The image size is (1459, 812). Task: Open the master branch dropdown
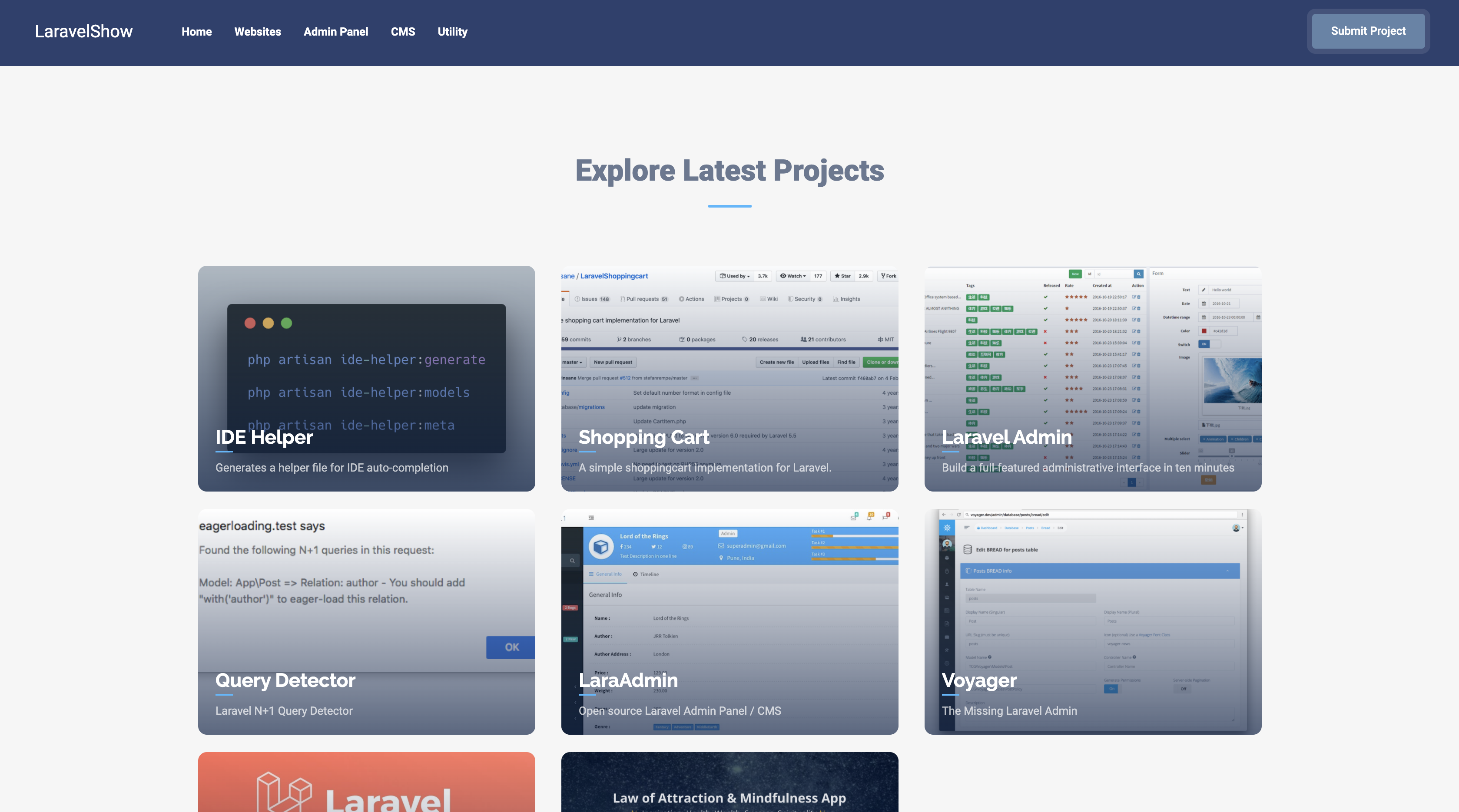tap(573, 362)
